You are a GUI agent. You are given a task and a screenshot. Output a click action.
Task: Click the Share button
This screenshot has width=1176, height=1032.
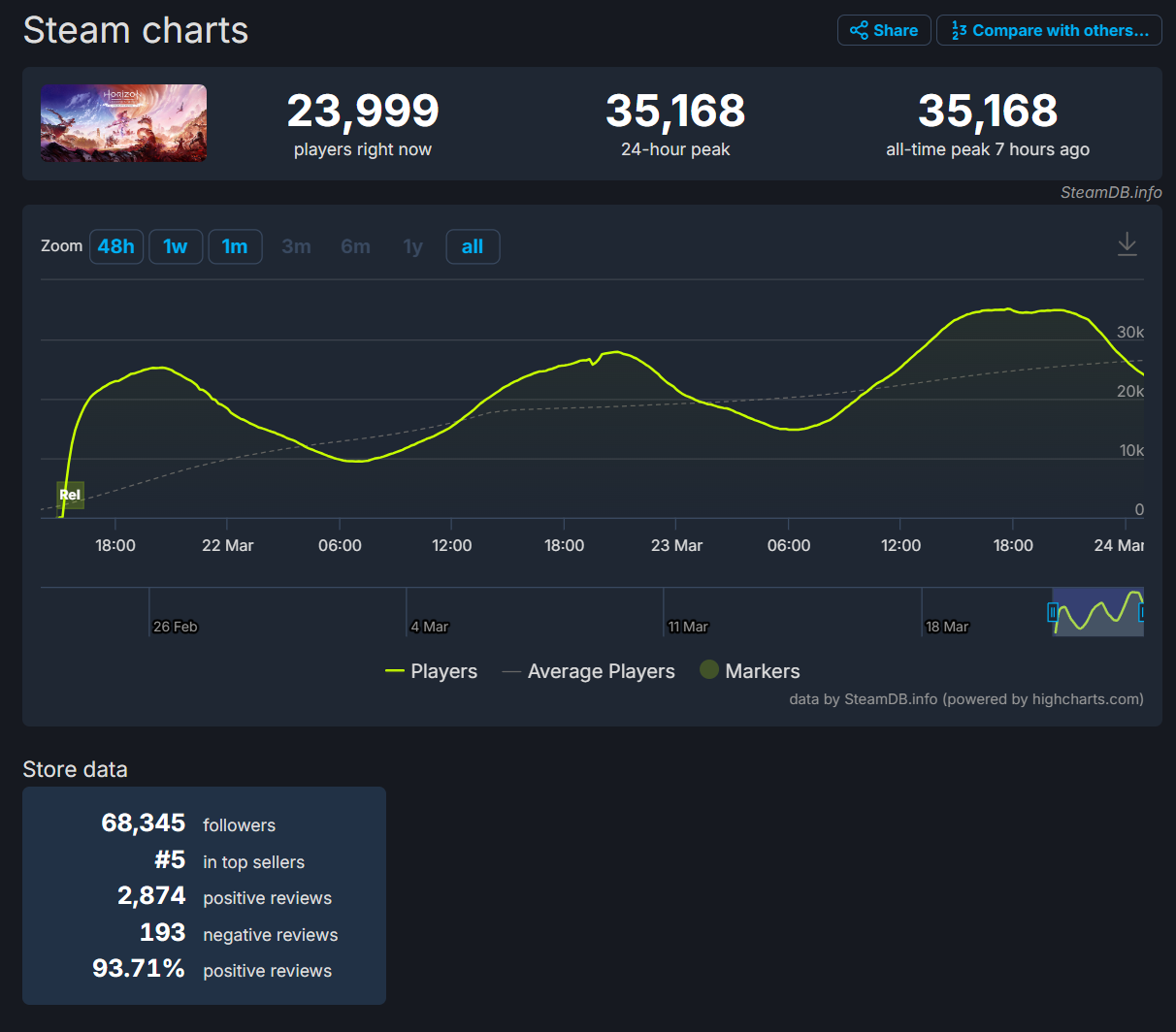pos(884,30)
